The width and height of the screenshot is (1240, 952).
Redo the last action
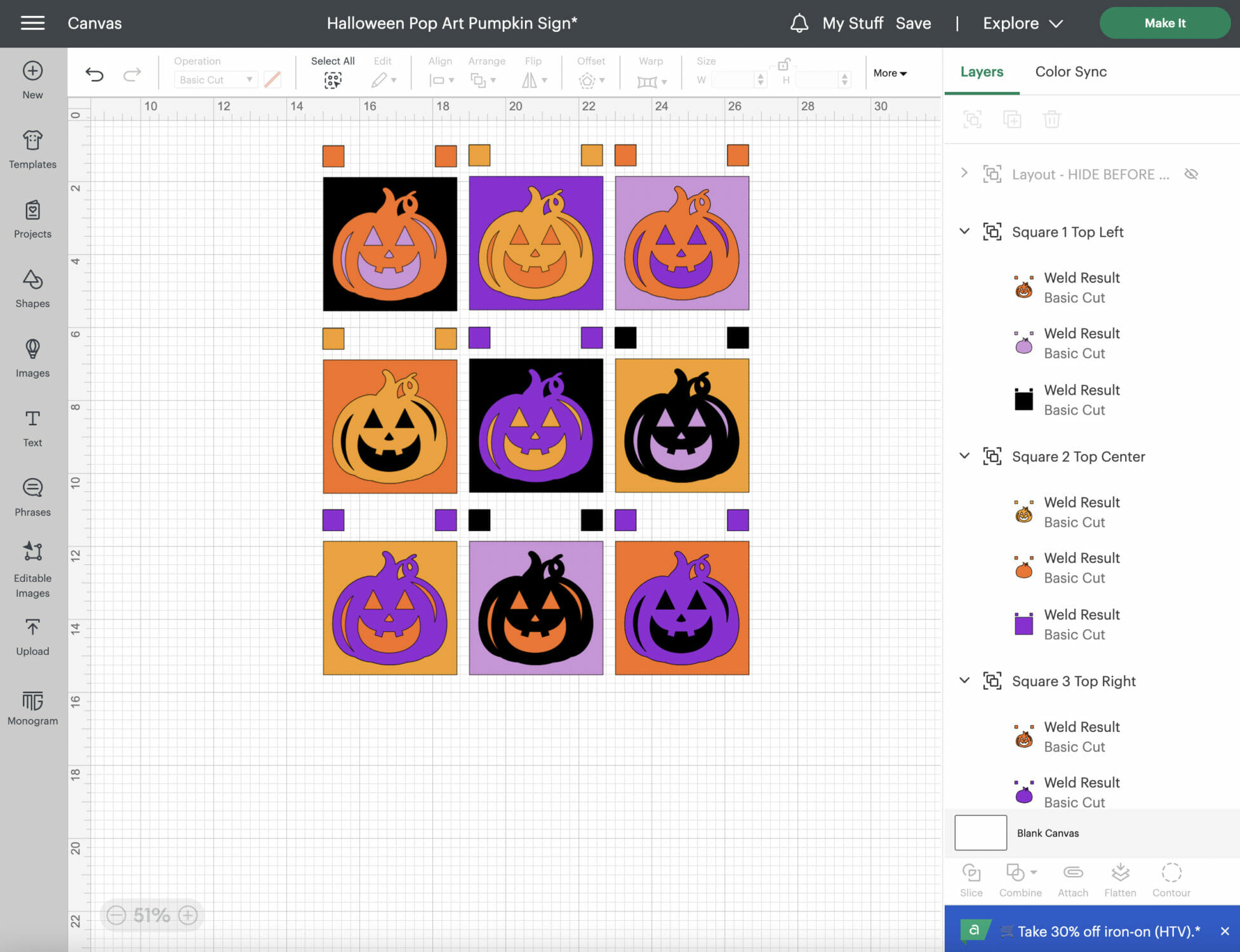(132, 75)
